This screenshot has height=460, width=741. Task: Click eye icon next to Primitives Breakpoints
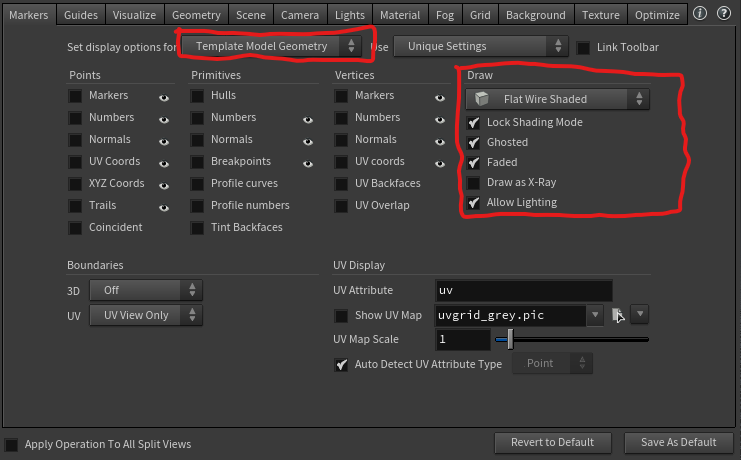point(308,162)
